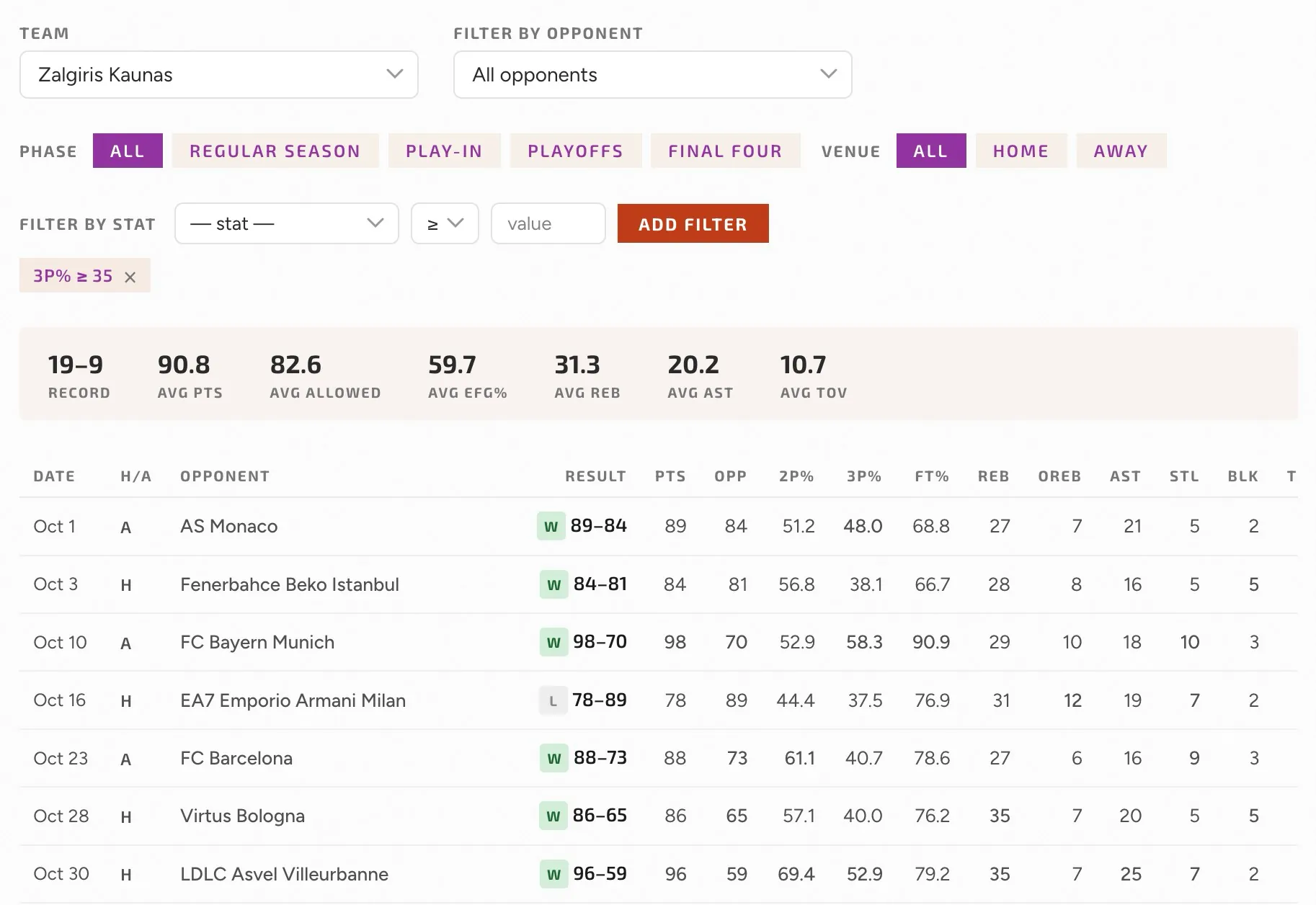Click the W badge in Fenerbahce row
1316x905 pixels.
(553, 584)
